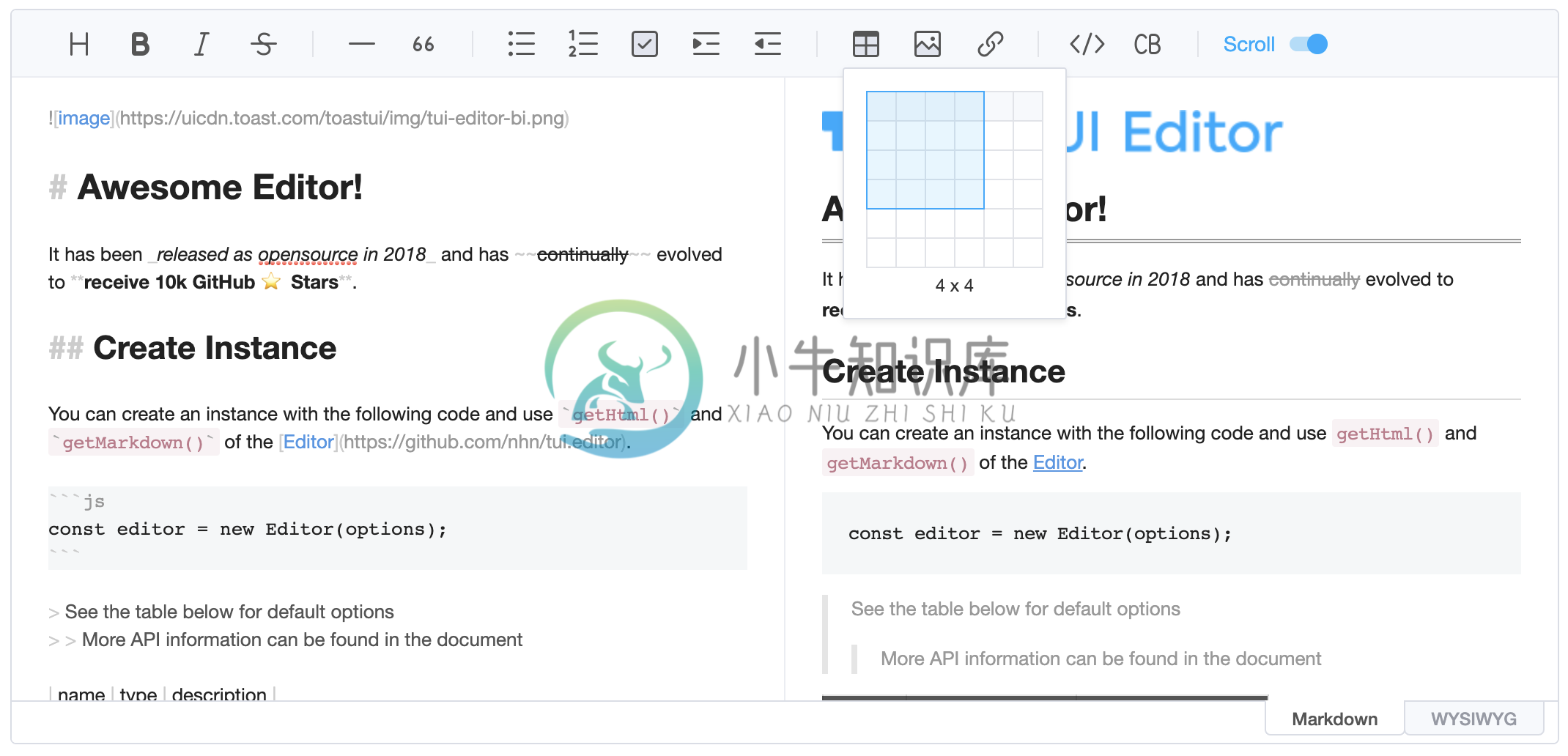
Task: Apply Strikethrough formatting
Action: (263, 45)
